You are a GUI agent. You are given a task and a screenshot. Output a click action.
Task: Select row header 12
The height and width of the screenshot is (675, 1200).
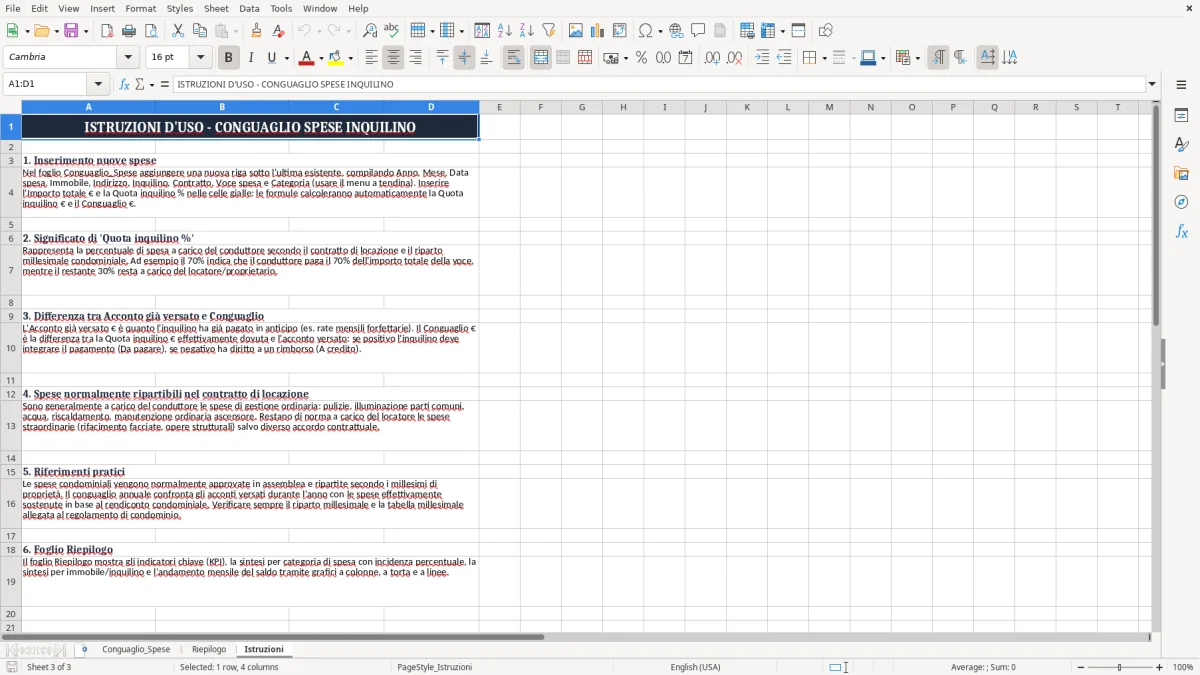coord(11,394)
